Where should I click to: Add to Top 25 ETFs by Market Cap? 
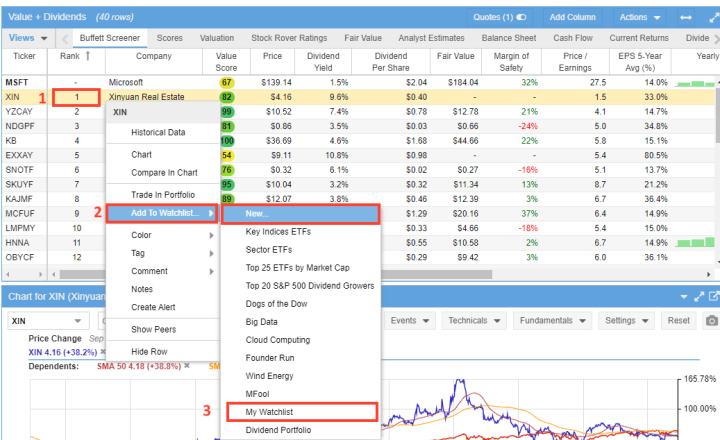(x=298, y=267)
